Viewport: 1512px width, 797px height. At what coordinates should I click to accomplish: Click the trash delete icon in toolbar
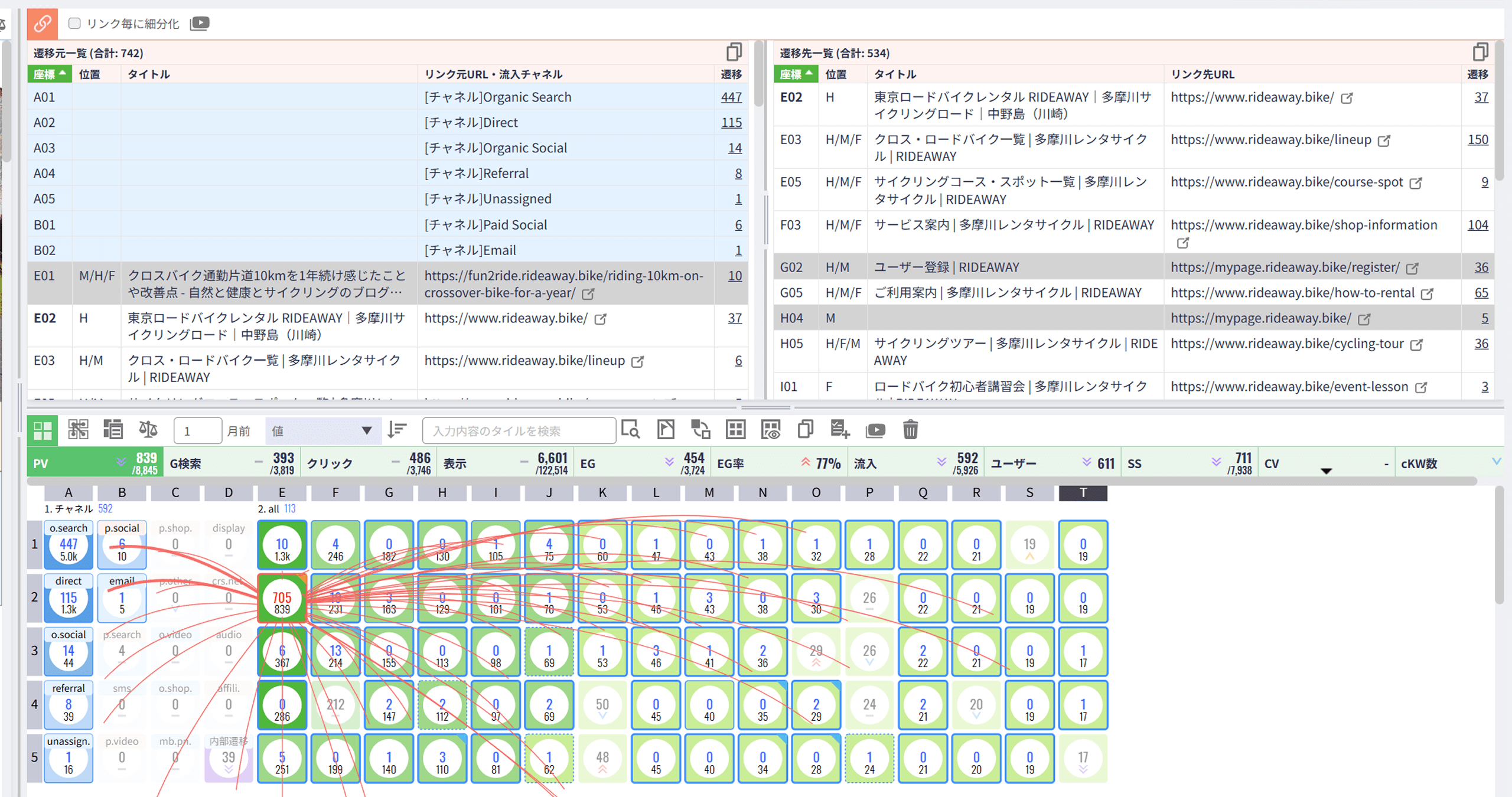910,430
